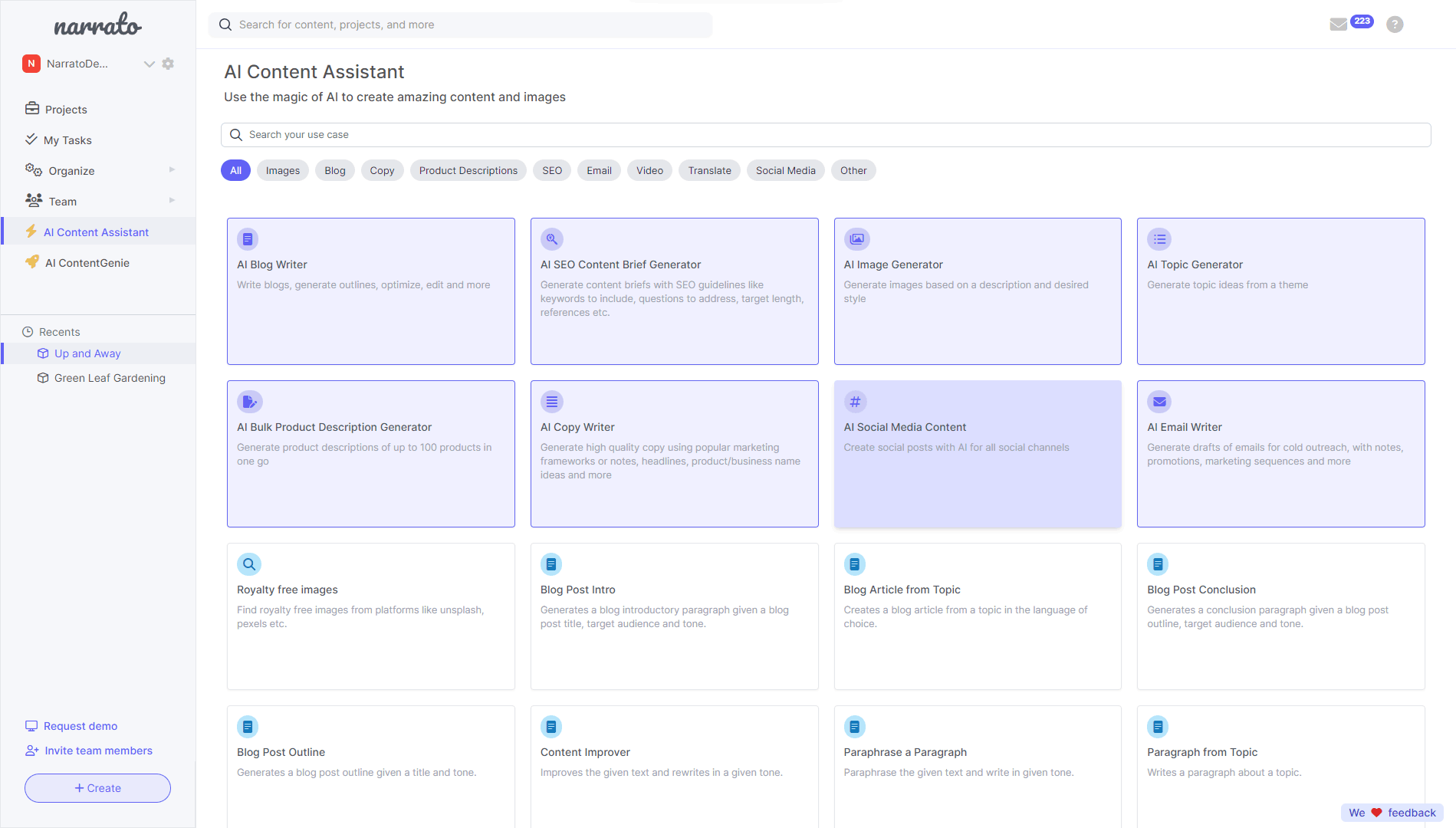Open the AI Image Generator picture icon

tap(856, 239)
